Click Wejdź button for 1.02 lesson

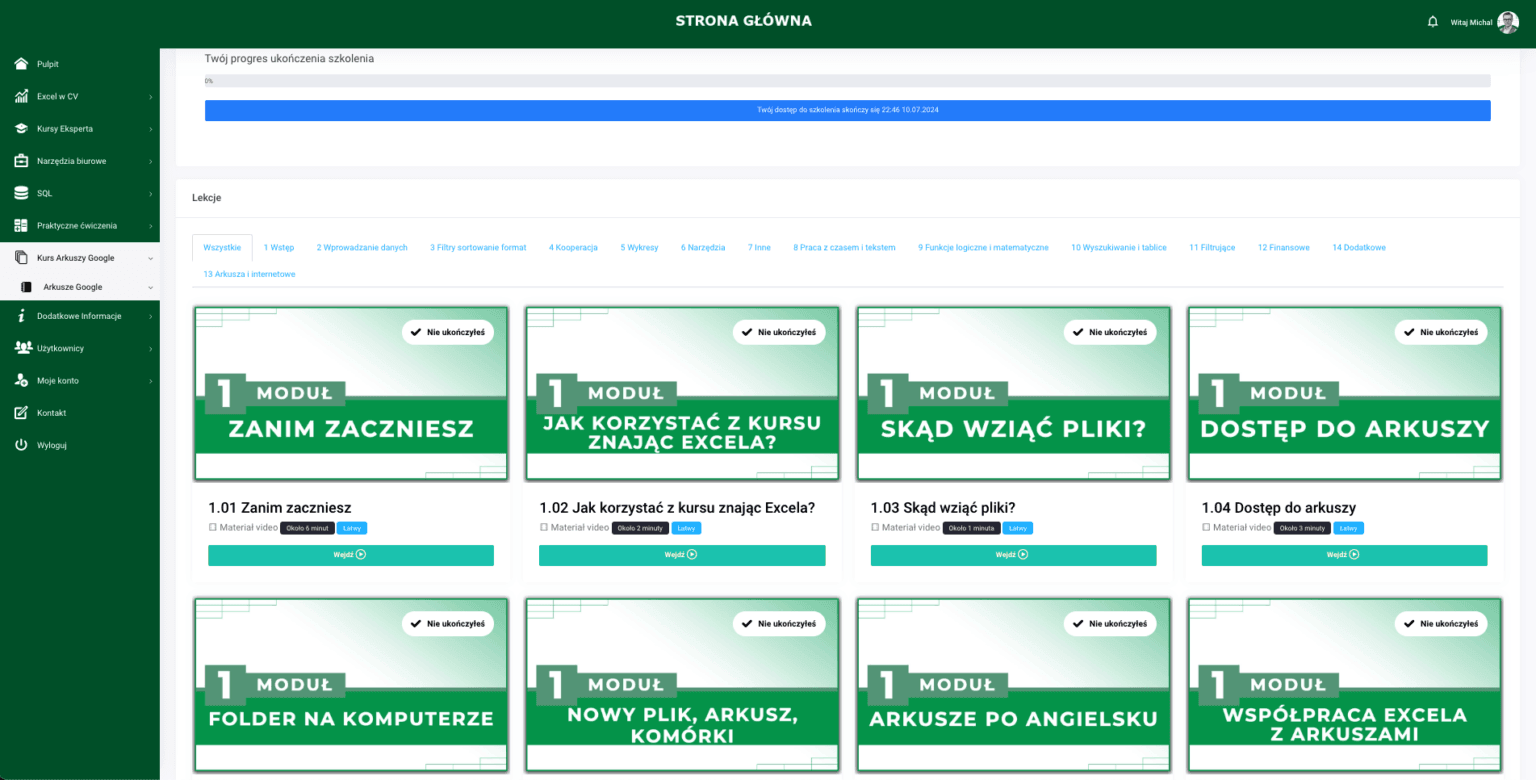(682, 555)
